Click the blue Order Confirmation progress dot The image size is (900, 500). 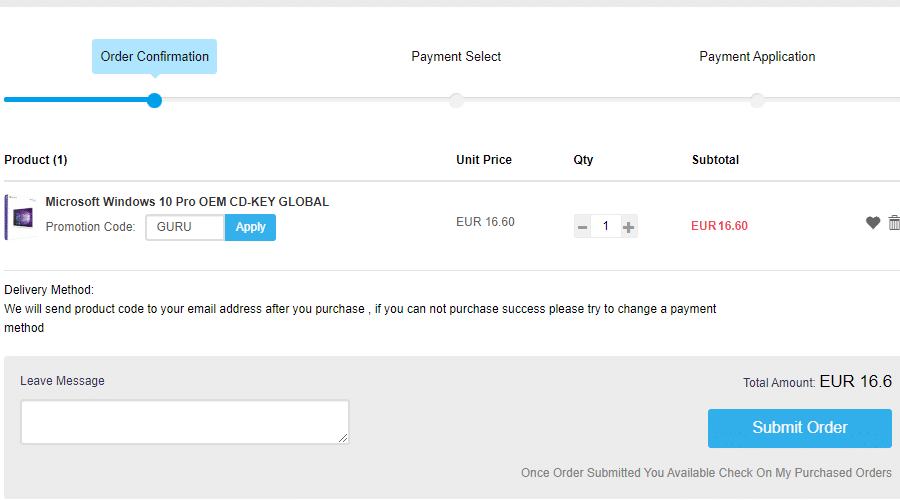point(154,100)
